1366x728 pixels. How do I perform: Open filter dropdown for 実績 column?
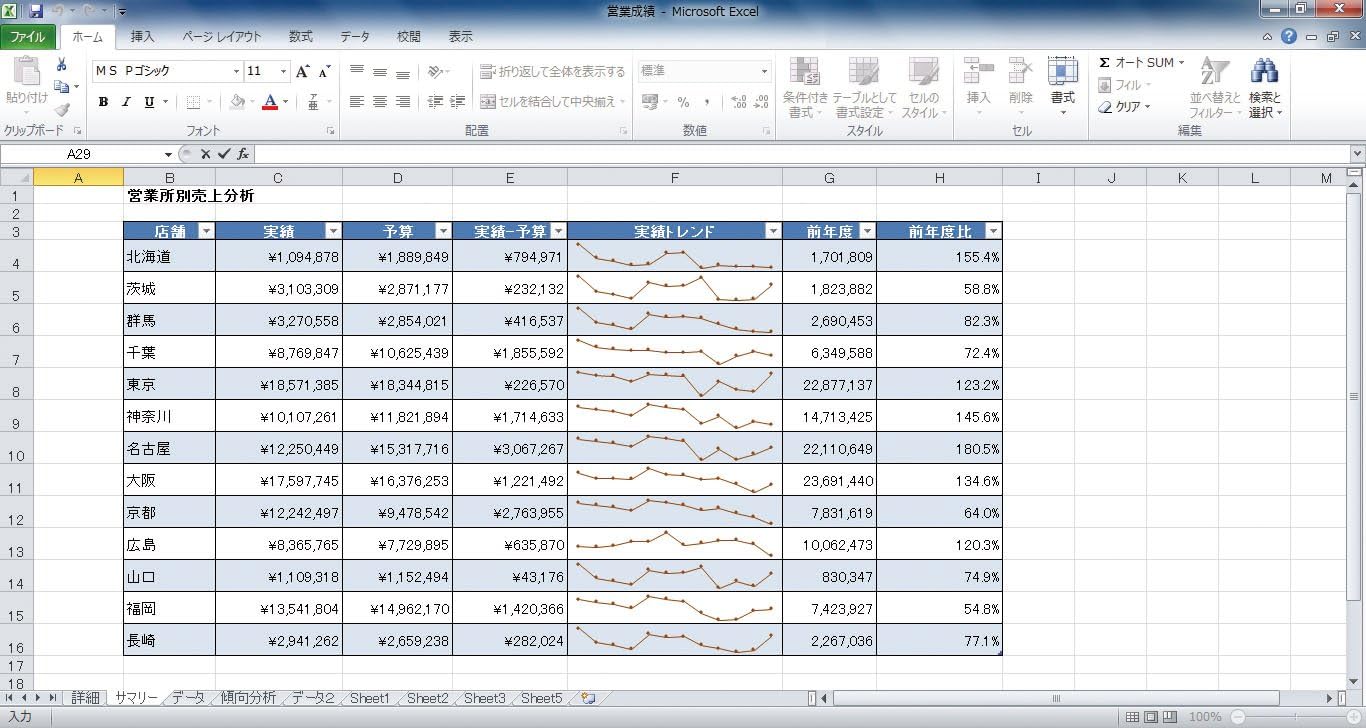coord(333,231)
